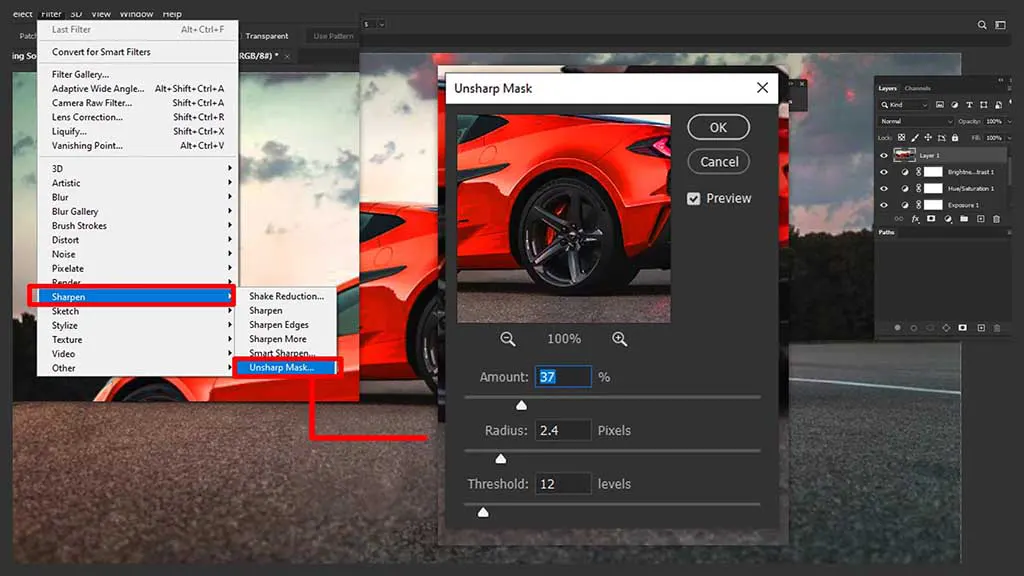Toggle the Preview checkbox
This screenshot has height=576, width=1024.
point(694,199)
